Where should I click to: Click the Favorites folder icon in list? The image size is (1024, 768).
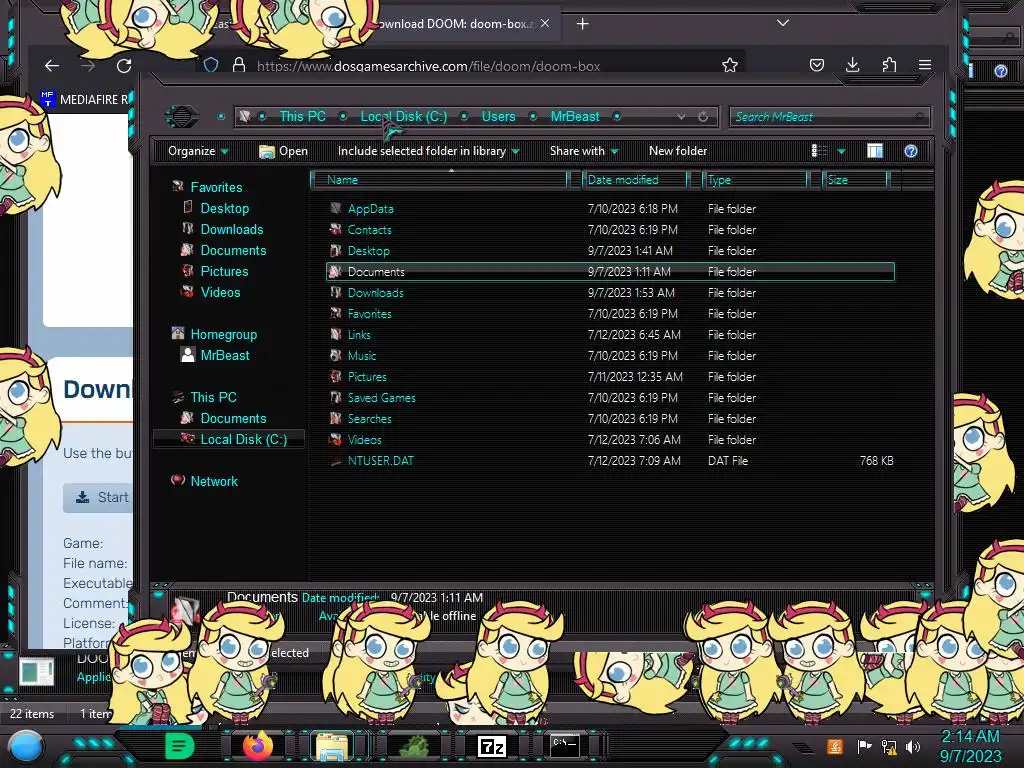pyautogui.click(x=336, y=313)
